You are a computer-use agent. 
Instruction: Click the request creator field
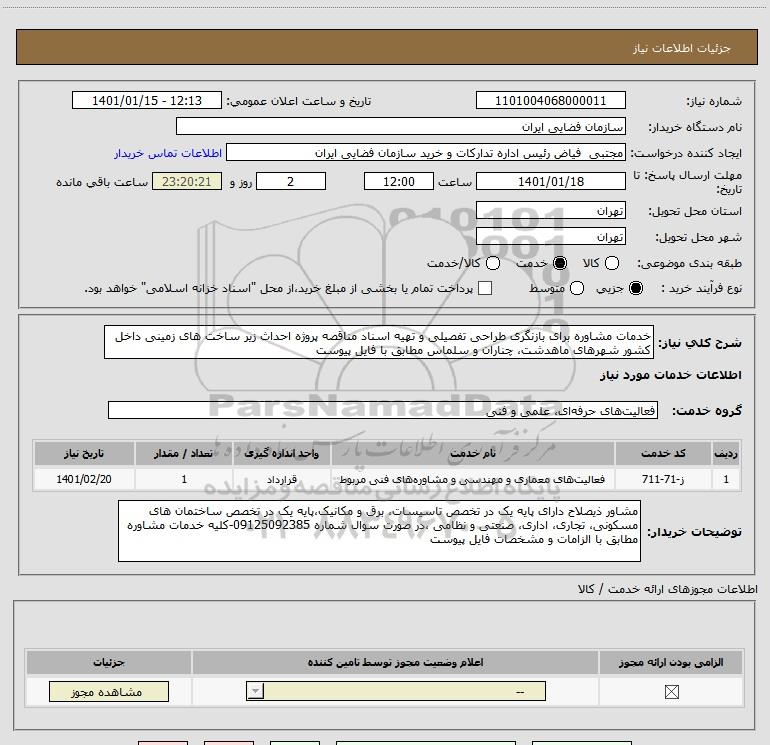click(x=426, y=153)
